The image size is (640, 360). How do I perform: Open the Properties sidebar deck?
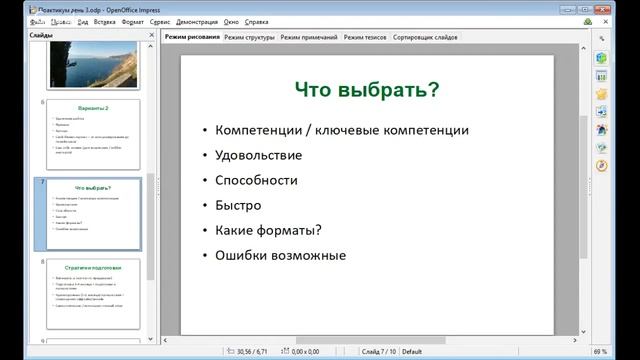pos(601,58)
